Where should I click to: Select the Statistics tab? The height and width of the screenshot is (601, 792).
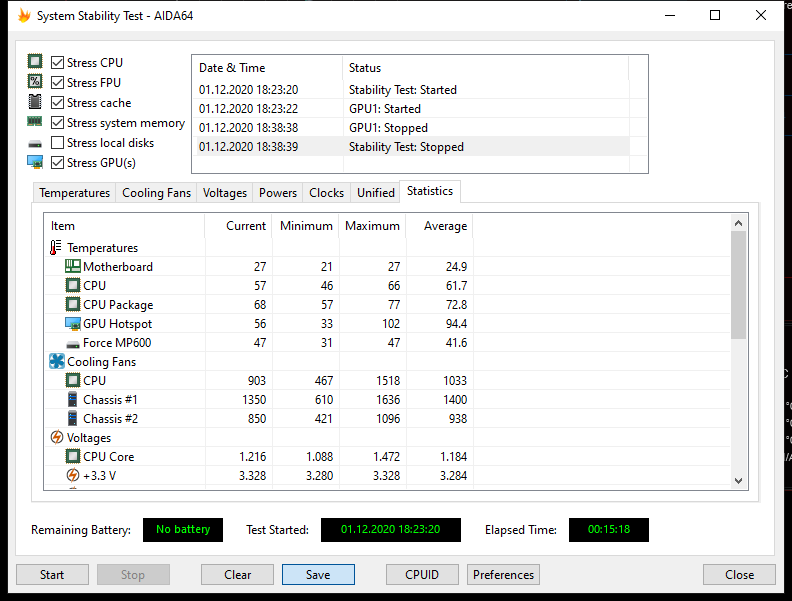(x=430, y=191)
